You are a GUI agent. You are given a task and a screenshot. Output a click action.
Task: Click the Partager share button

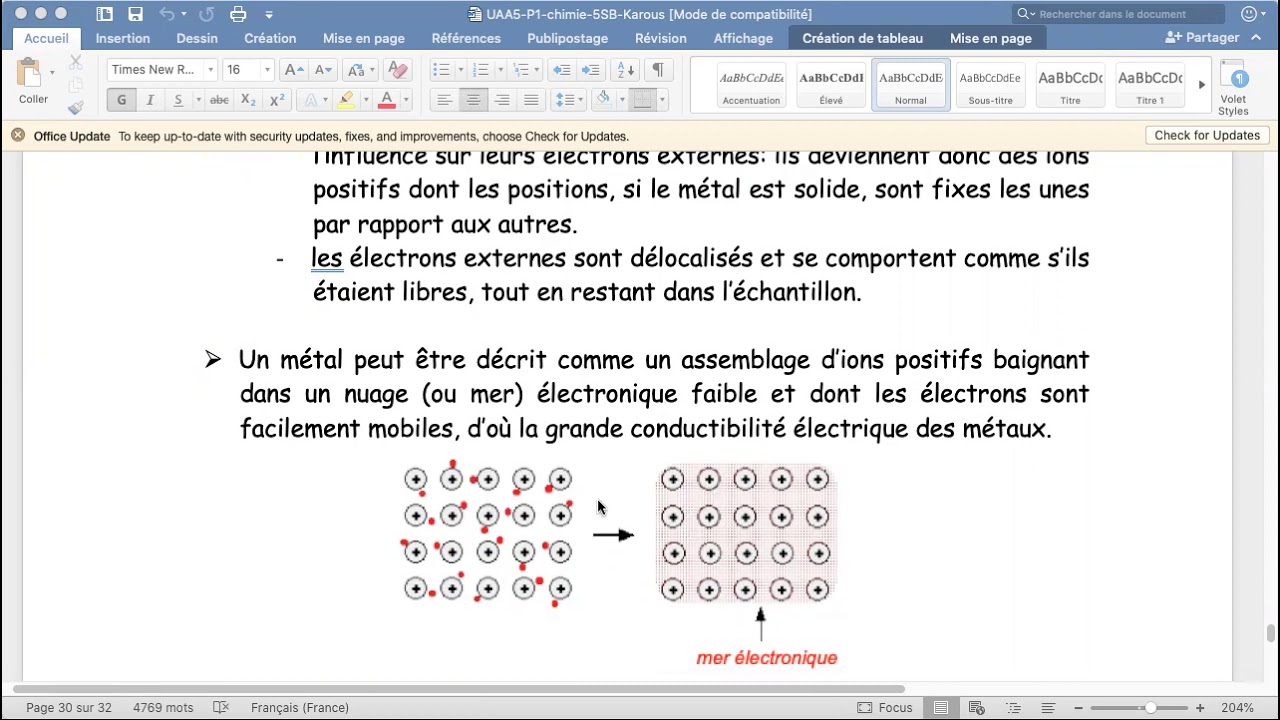pos(1203,38)
